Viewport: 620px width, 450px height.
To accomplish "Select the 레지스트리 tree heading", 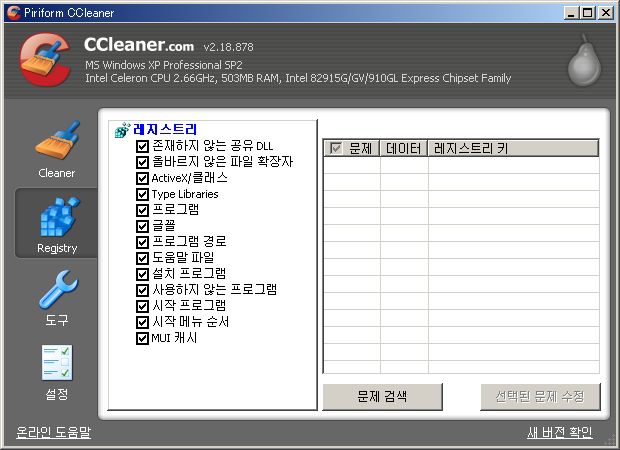I will (165, 129).
